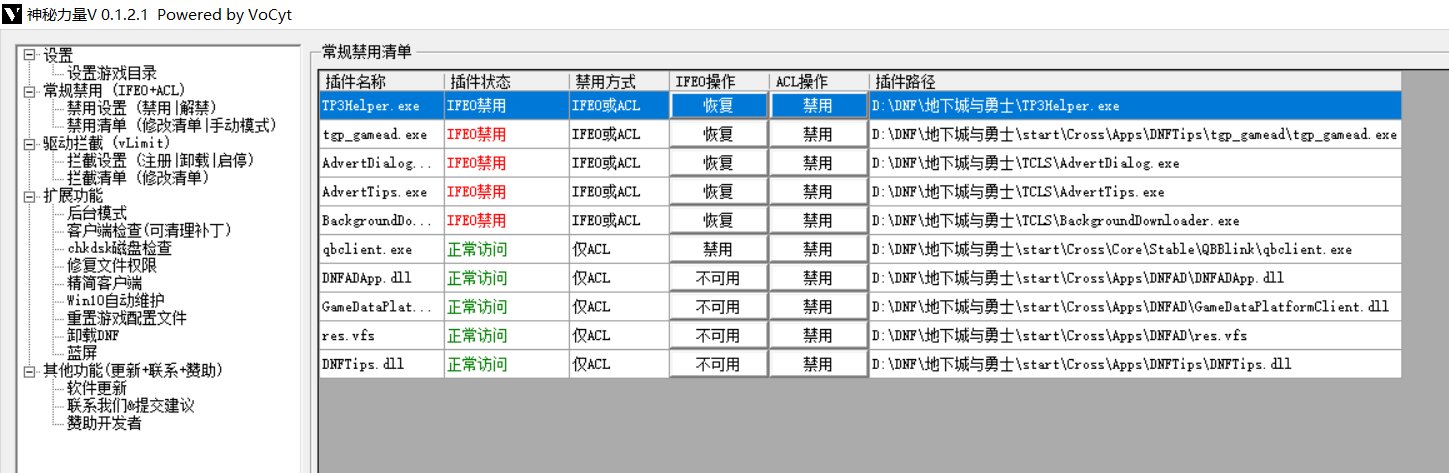This screenshot has height=473, width=1449.
Task: Open 软件更新 item
Action: (97, 388)
